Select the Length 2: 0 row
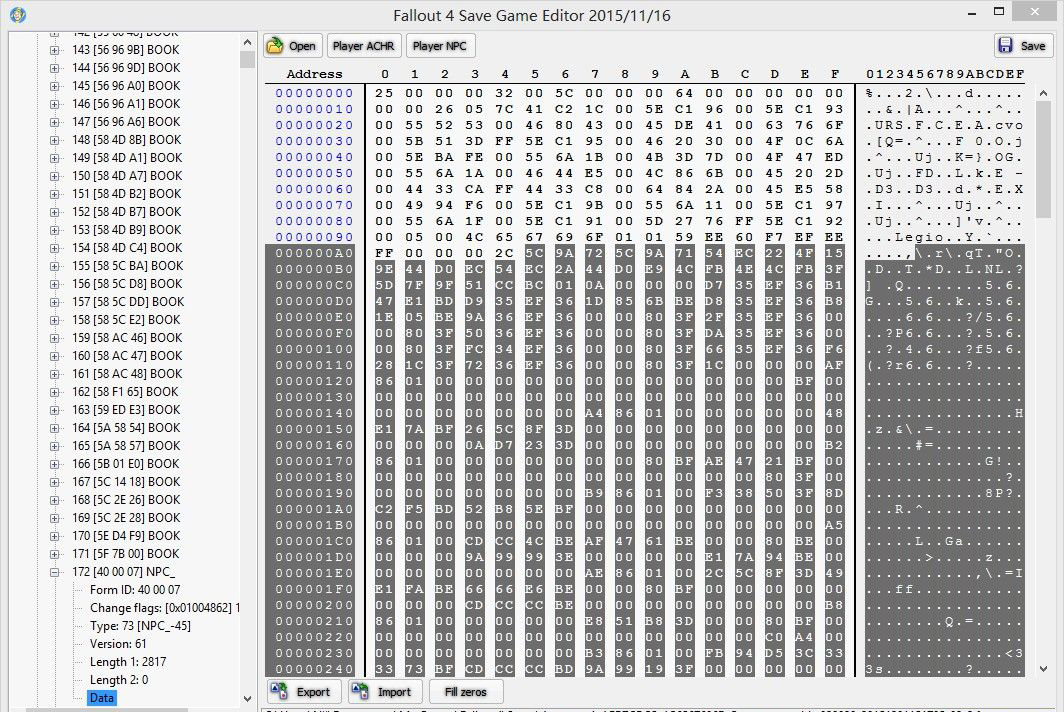 click(x=119, y=680)
